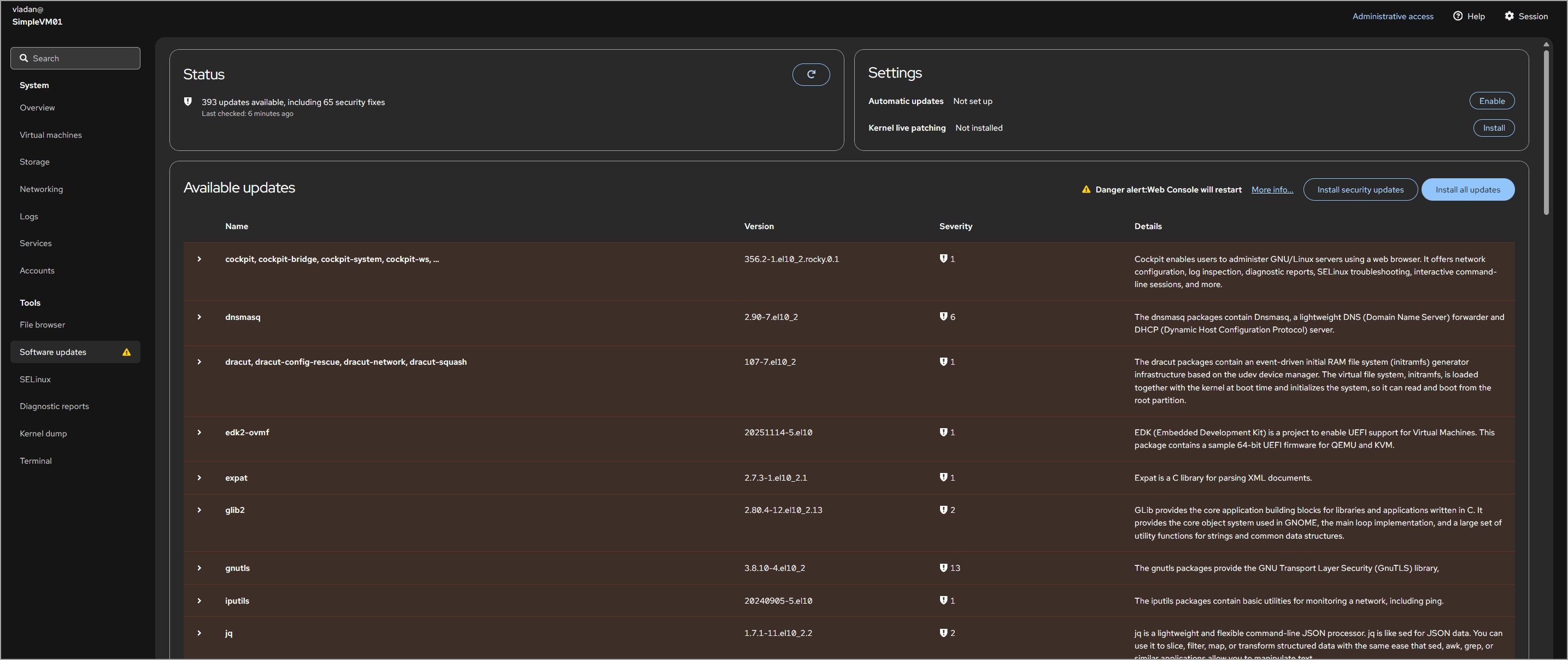Expand the edk2-ovmf package row
This screenshot has width=1568, height=660.
199,433
